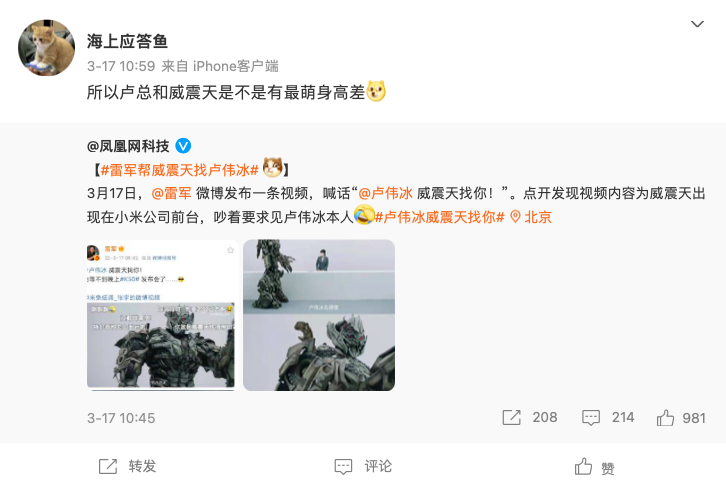This screenshot has height=486, width=726.
Task: Open 海上应答鱼's cat avatar profile
Action: [x=46, y=48]
